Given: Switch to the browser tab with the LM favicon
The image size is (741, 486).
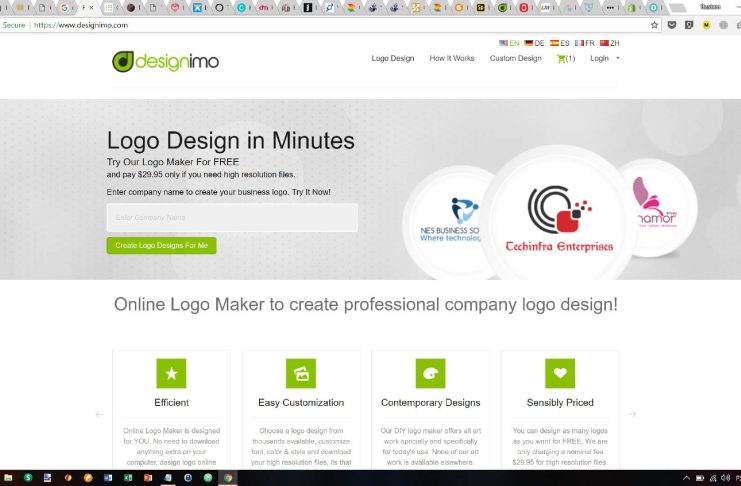Looking at the screenshot, I should (545, 8).
